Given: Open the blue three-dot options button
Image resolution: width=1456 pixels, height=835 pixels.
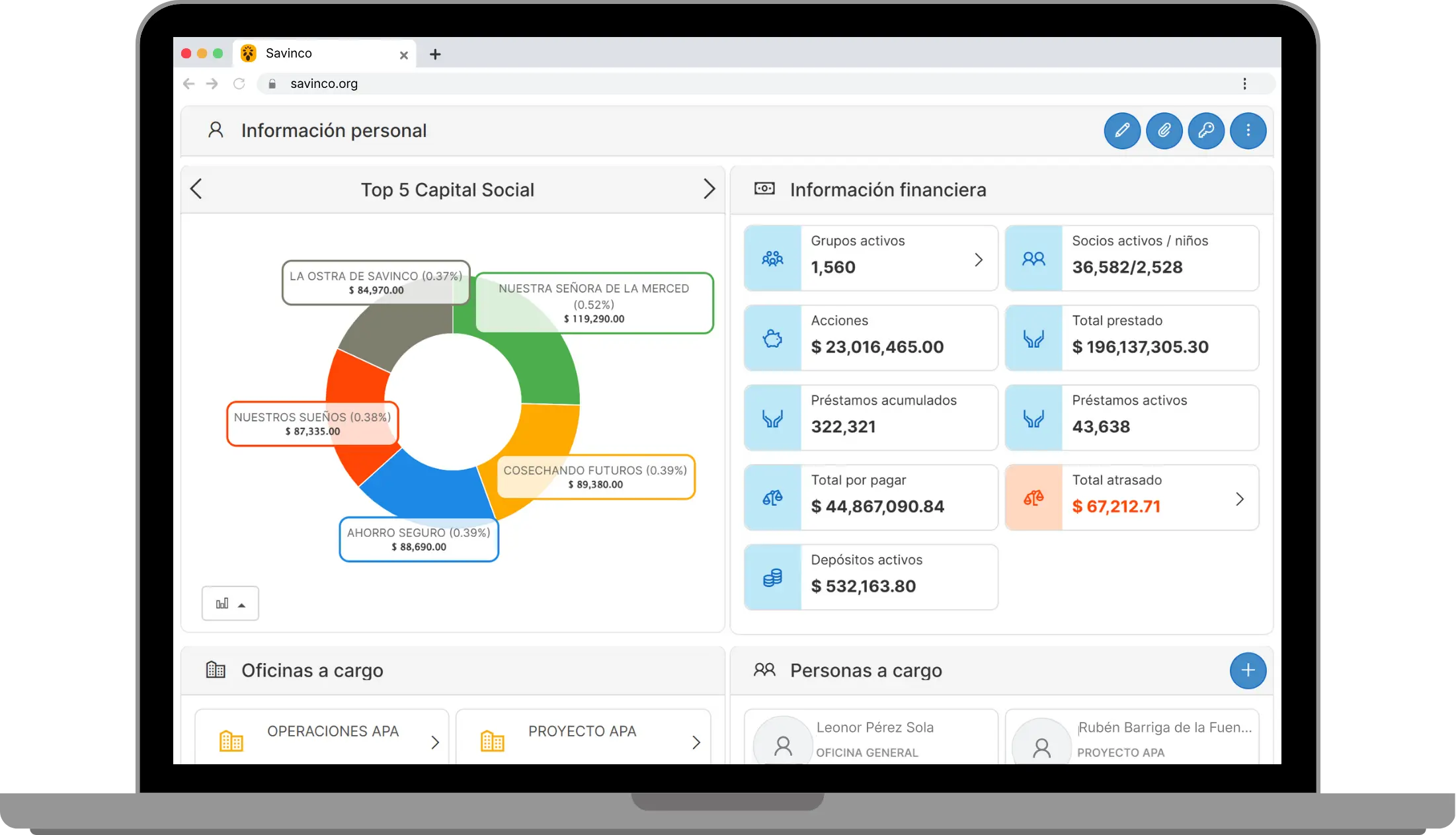Looking at the screenshot, I should pyautogui.click(x=1248, y=131).
